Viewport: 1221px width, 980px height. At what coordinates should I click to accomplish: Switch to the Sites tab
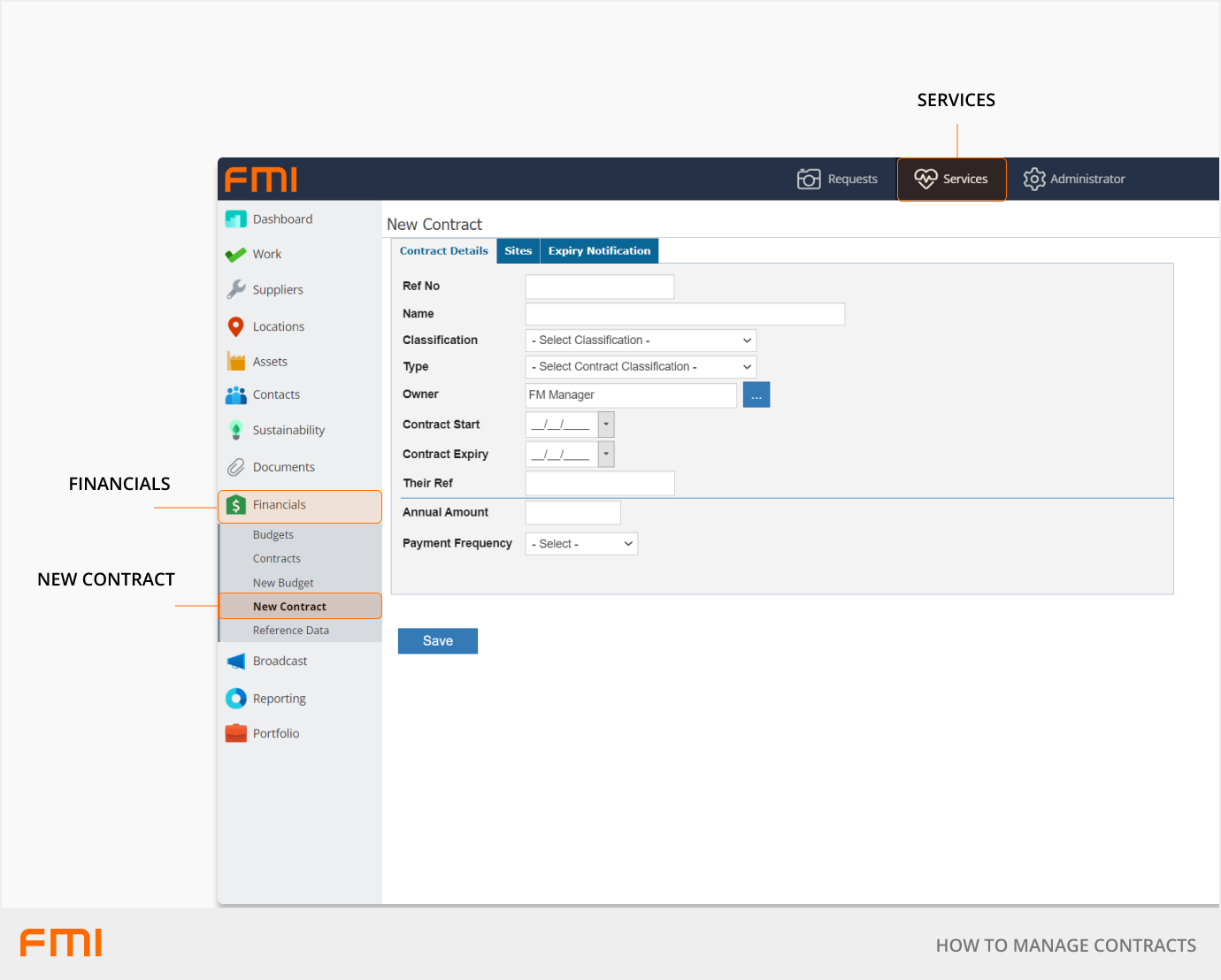518,251
